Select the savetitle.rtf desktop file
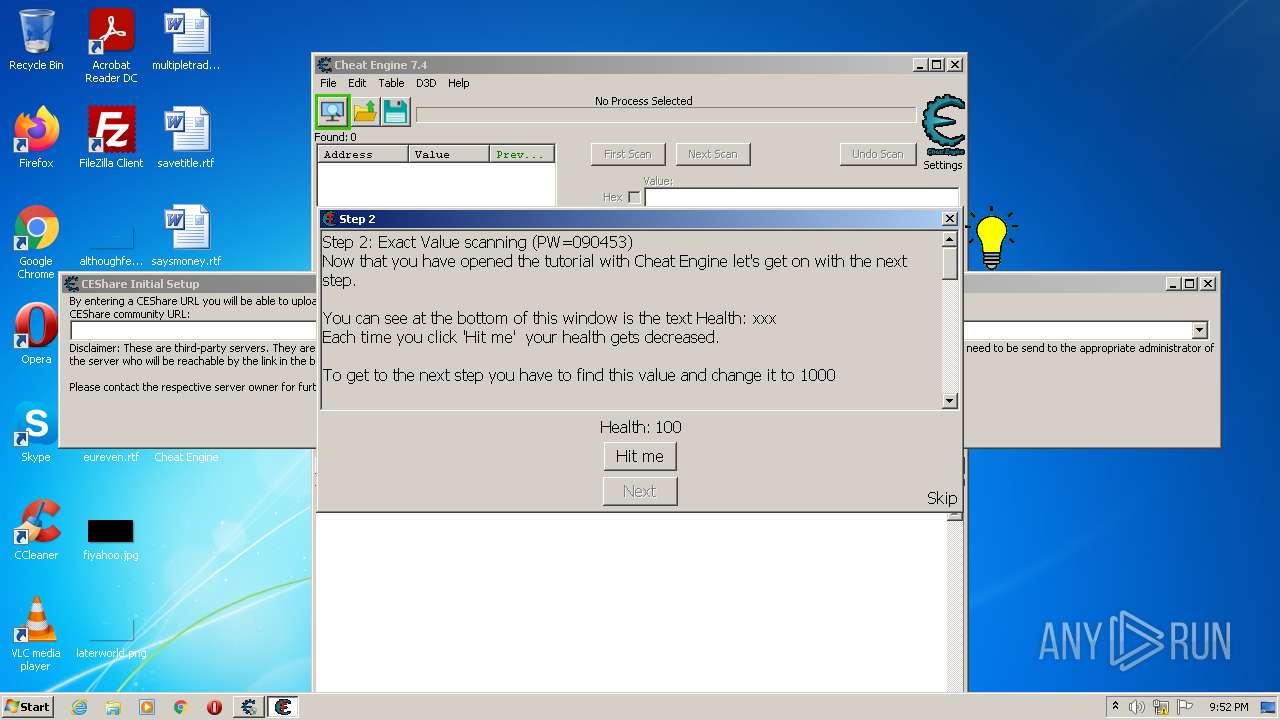Screen dimensions: 1280x720 coord(186,138)
